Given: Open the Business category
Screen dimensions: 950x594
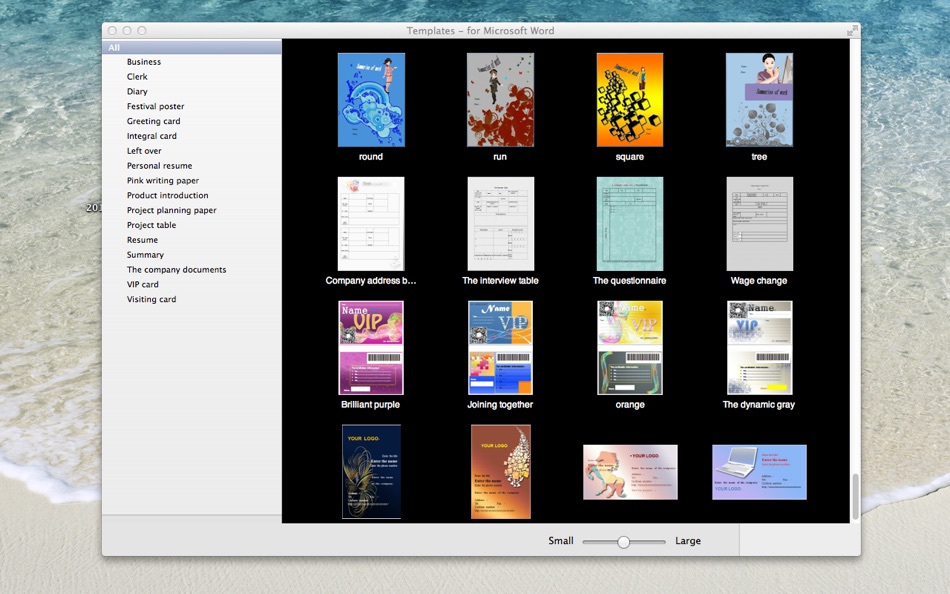Looking at the screenshot, I should [144, 62].
